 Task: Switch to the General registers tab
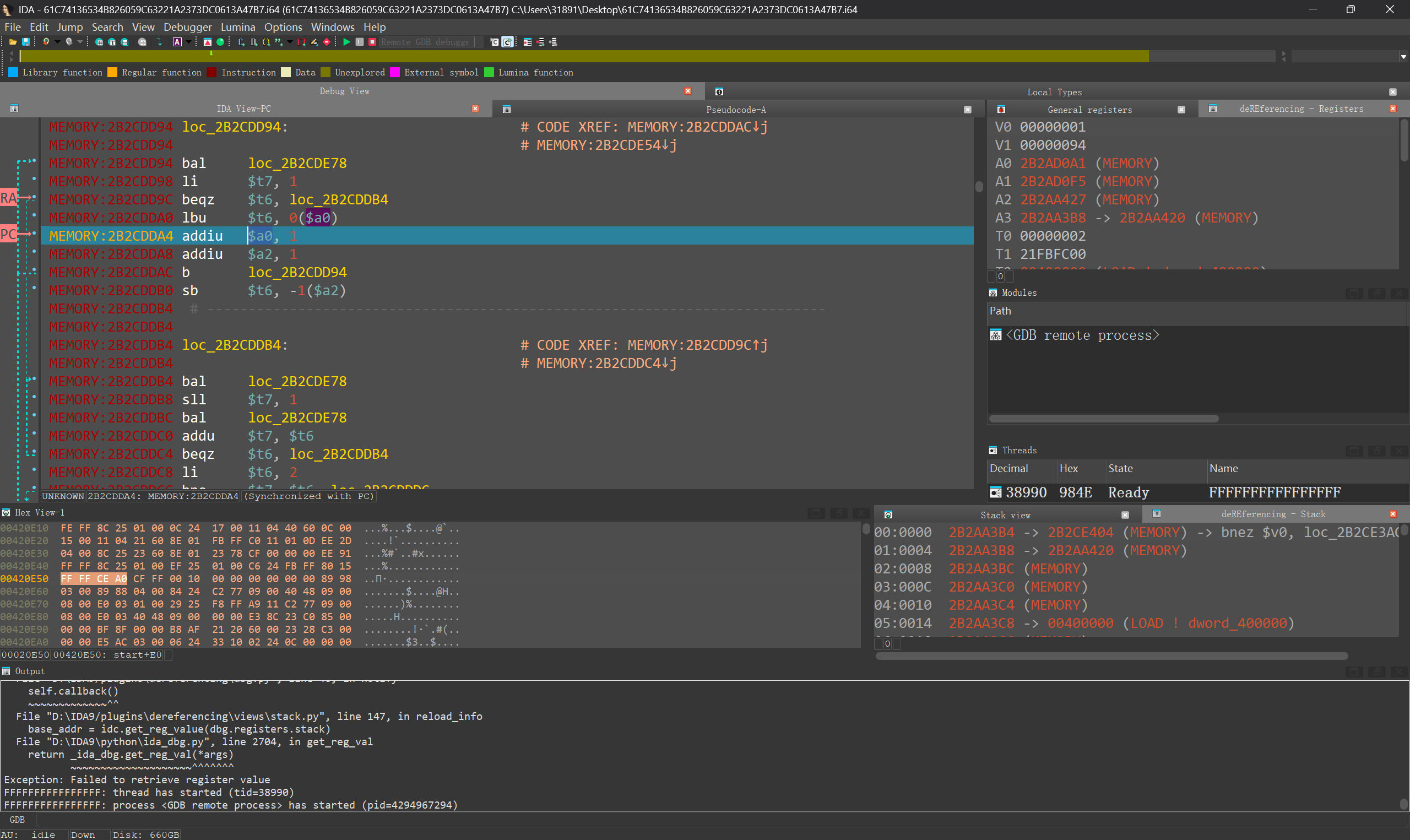(1089, 110)
